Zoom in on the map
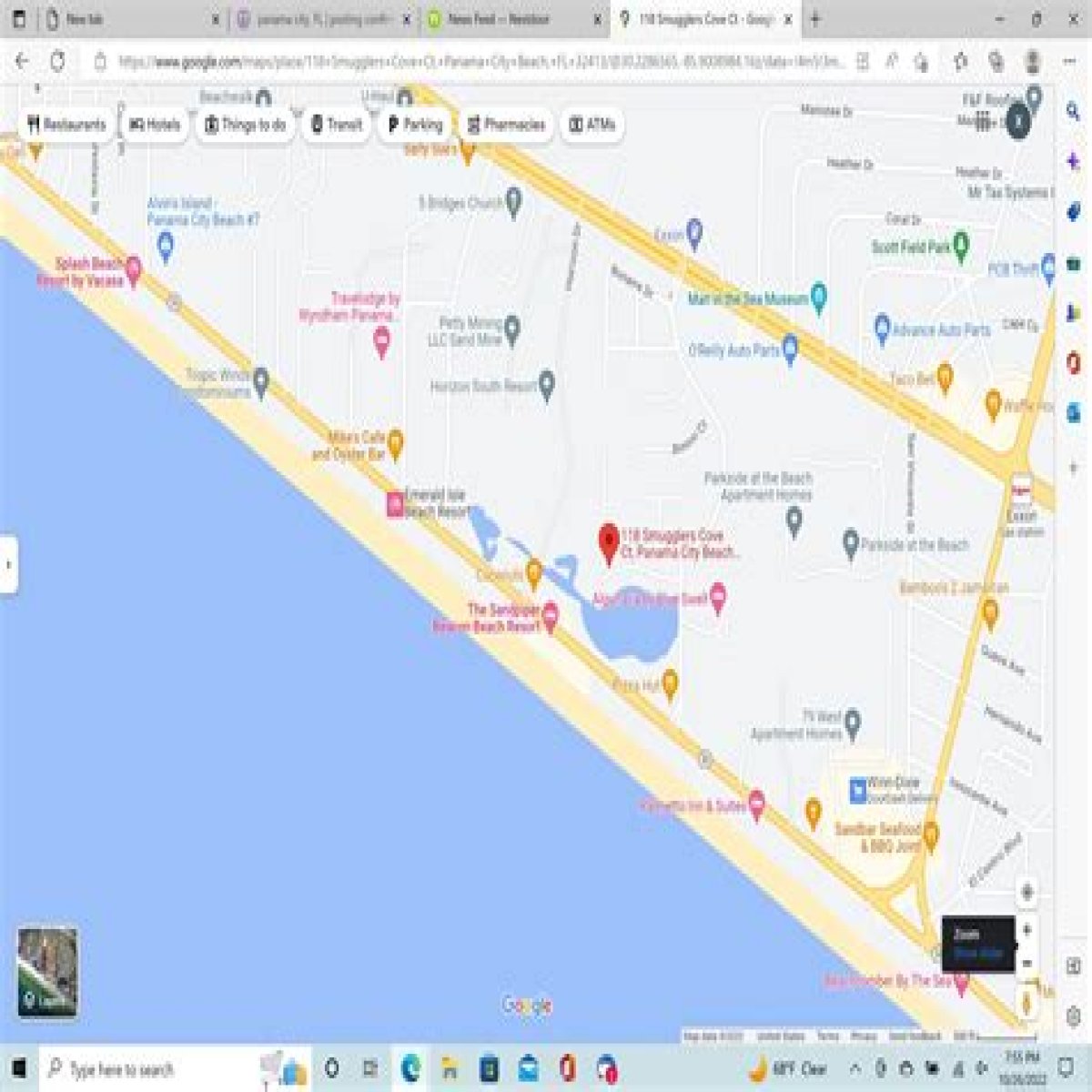This screenshot has height=1092, width=1092. (x=1026, y=930)
